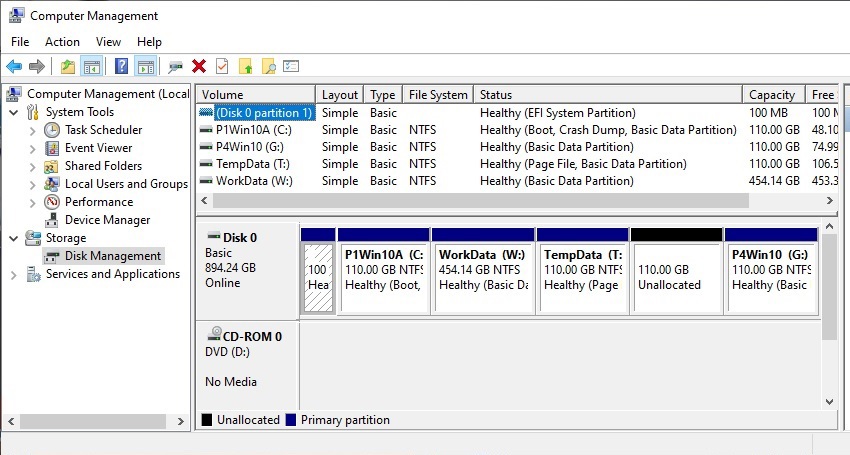Screen dimensions: 850x455
Task: Sort by Status column header
Action: (608, 94)
